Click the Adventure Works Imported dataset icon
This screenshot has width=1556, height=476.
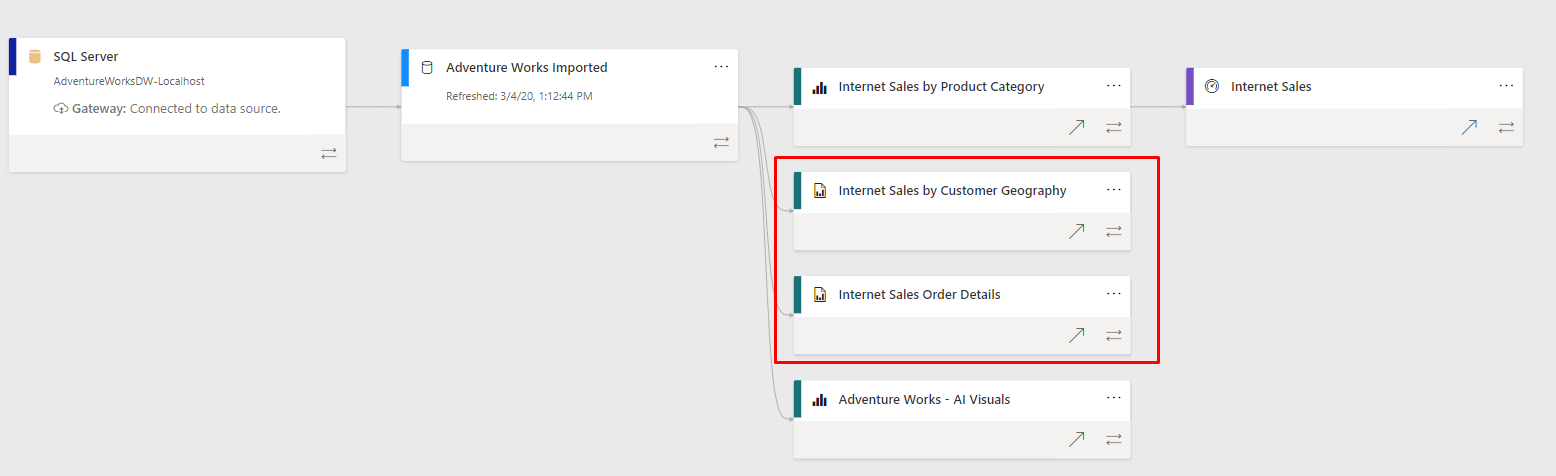tap(427, 68)
